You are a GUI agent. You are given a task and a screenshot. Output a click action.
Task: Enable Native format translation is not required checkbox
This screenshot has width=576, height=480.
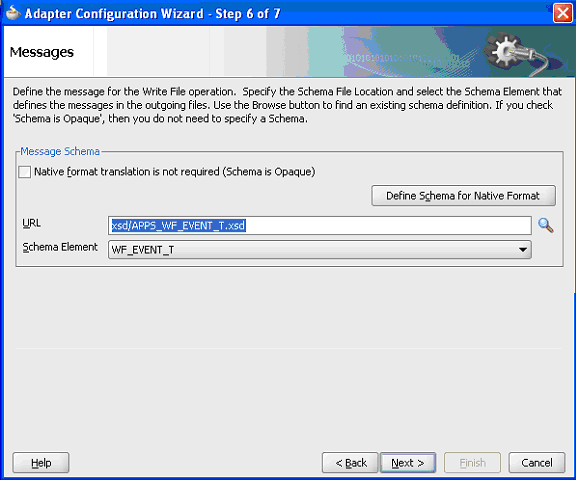25,172
